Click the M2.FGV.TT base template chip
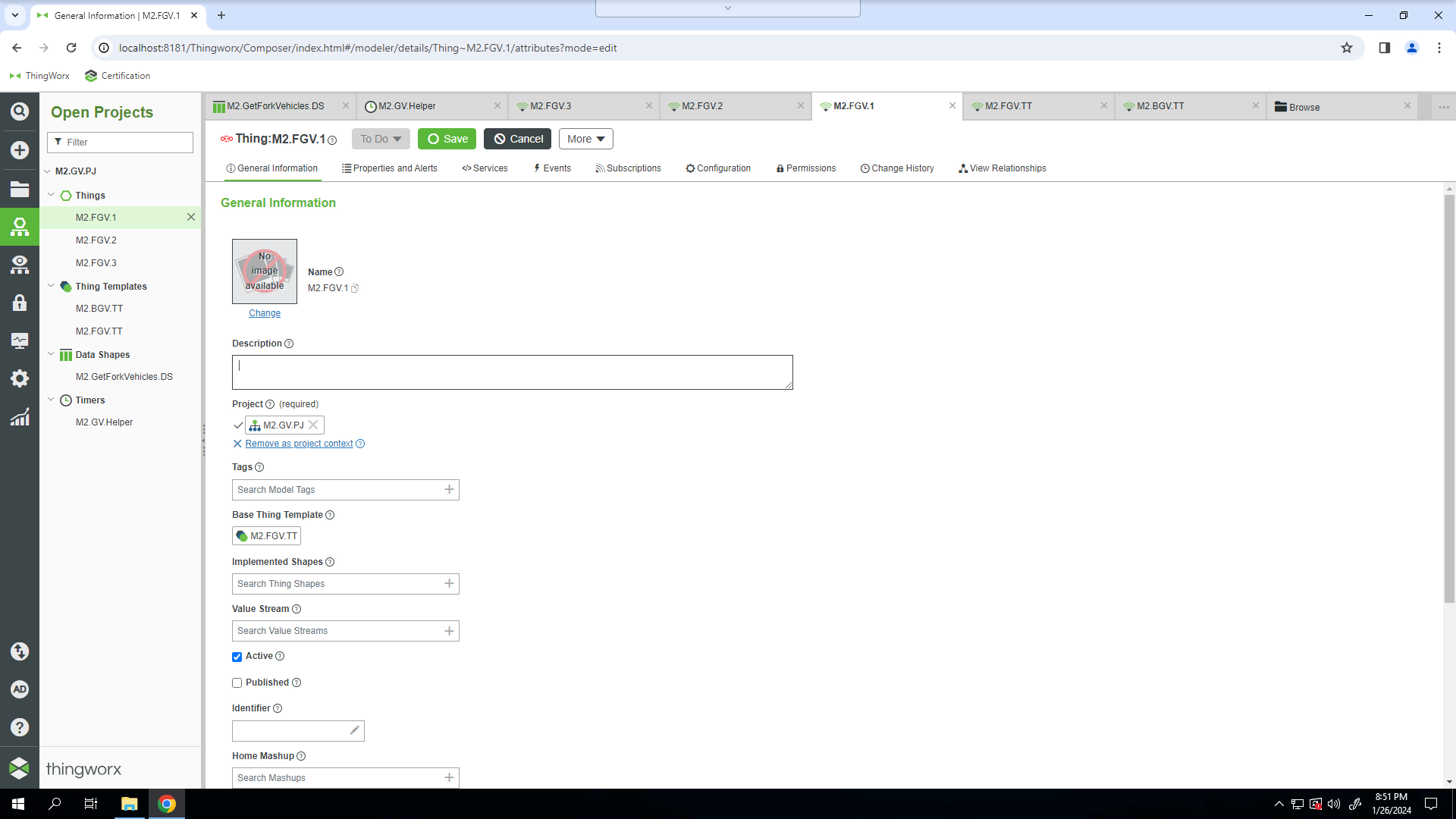 266,536
